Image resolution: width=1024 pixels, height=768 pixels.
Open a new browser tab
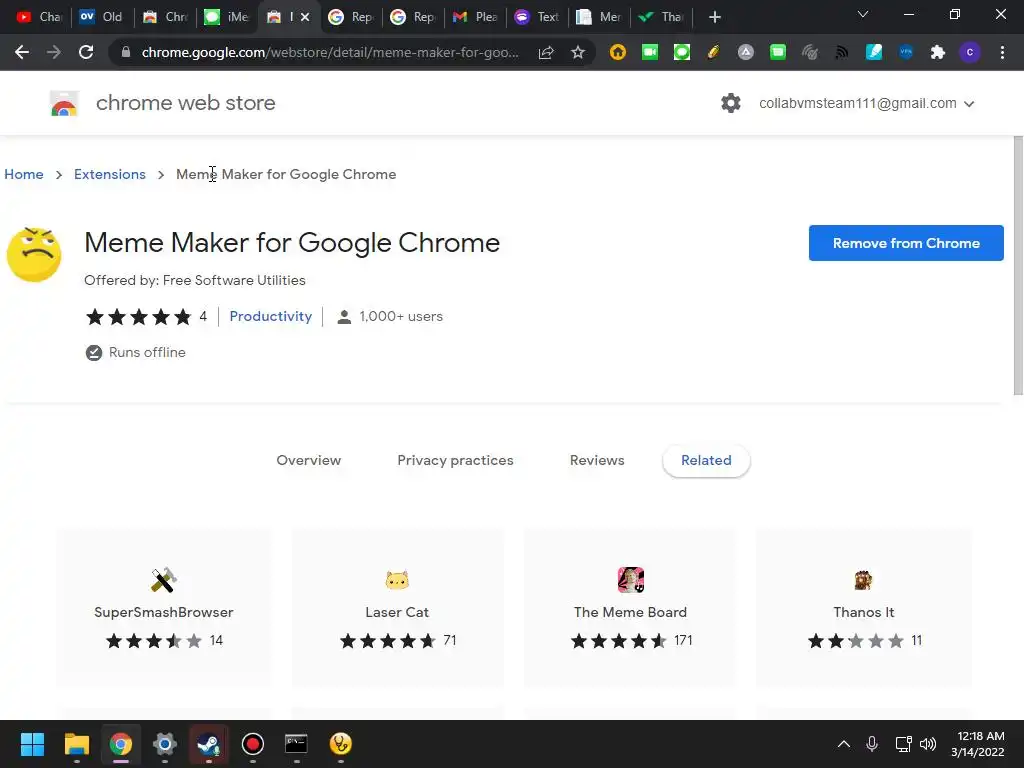tap(714, 17)
